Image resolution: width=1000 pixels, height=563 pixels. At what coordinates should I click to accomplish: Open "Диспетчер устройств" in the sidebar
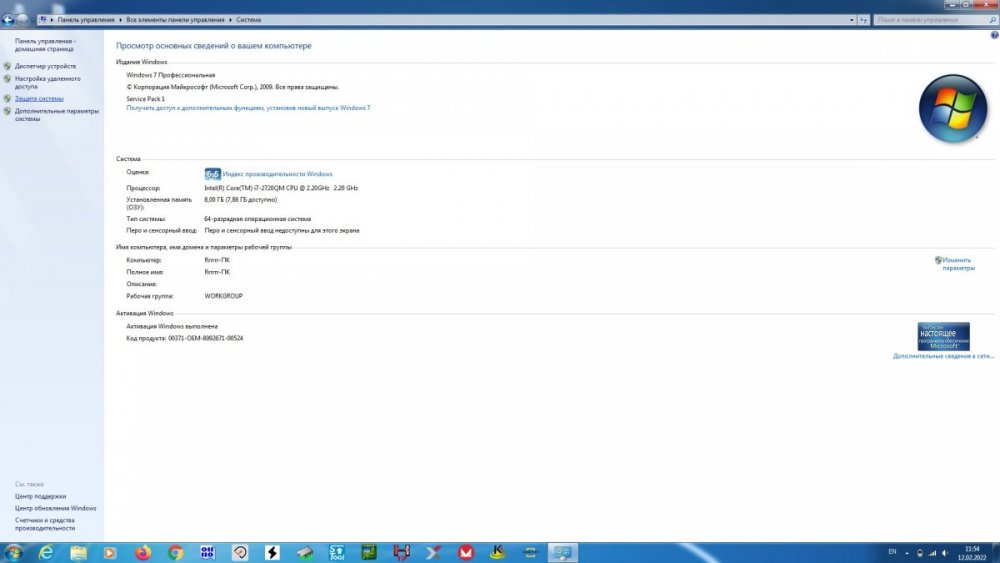[x=45, y=66]
